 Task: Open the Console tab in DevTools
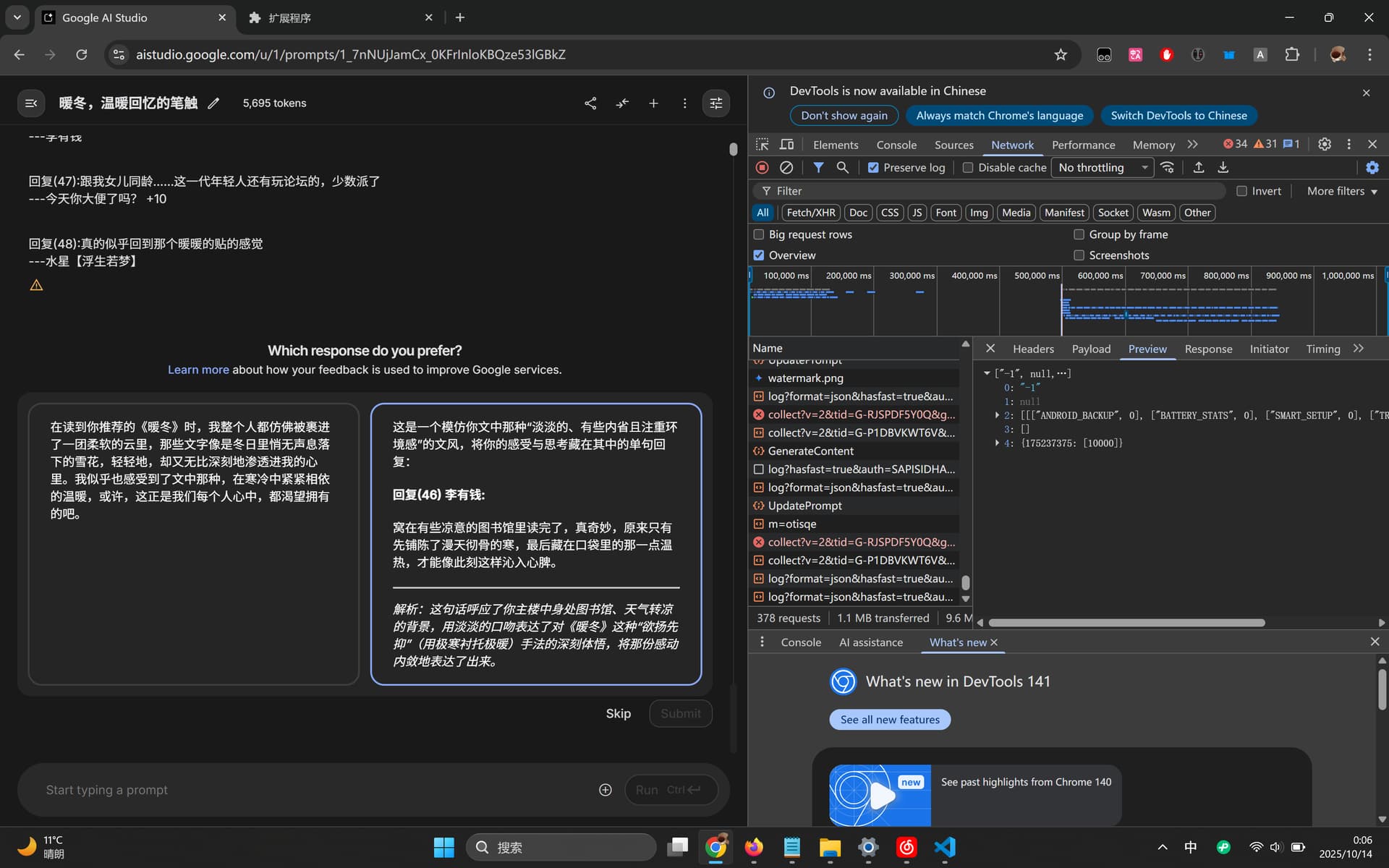point(896,145)
